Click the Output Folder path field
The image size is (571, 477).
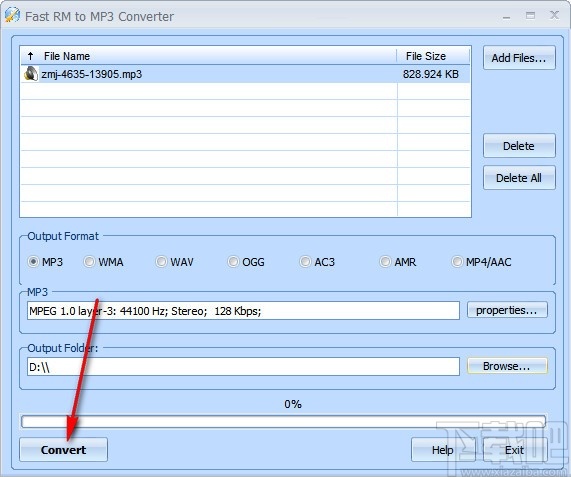[243, 366]
